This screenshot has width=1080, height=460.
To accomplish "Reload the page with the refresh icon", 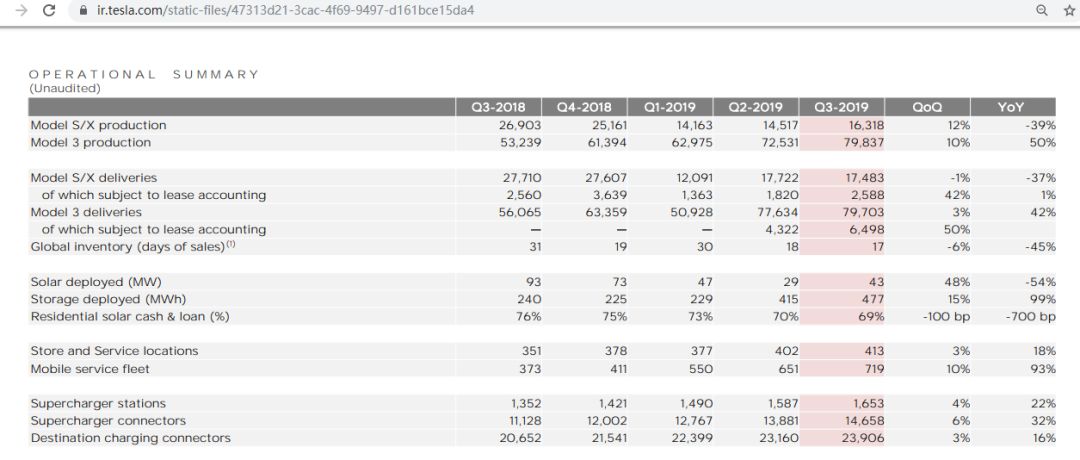I will 49,11.
